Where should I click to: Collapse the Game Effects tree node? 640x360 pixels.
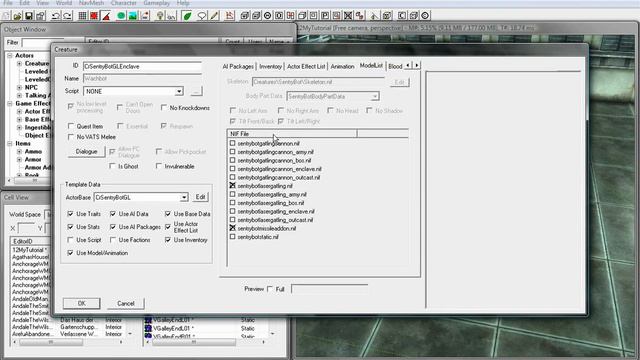pyautogui.click(x=10, y=104)
